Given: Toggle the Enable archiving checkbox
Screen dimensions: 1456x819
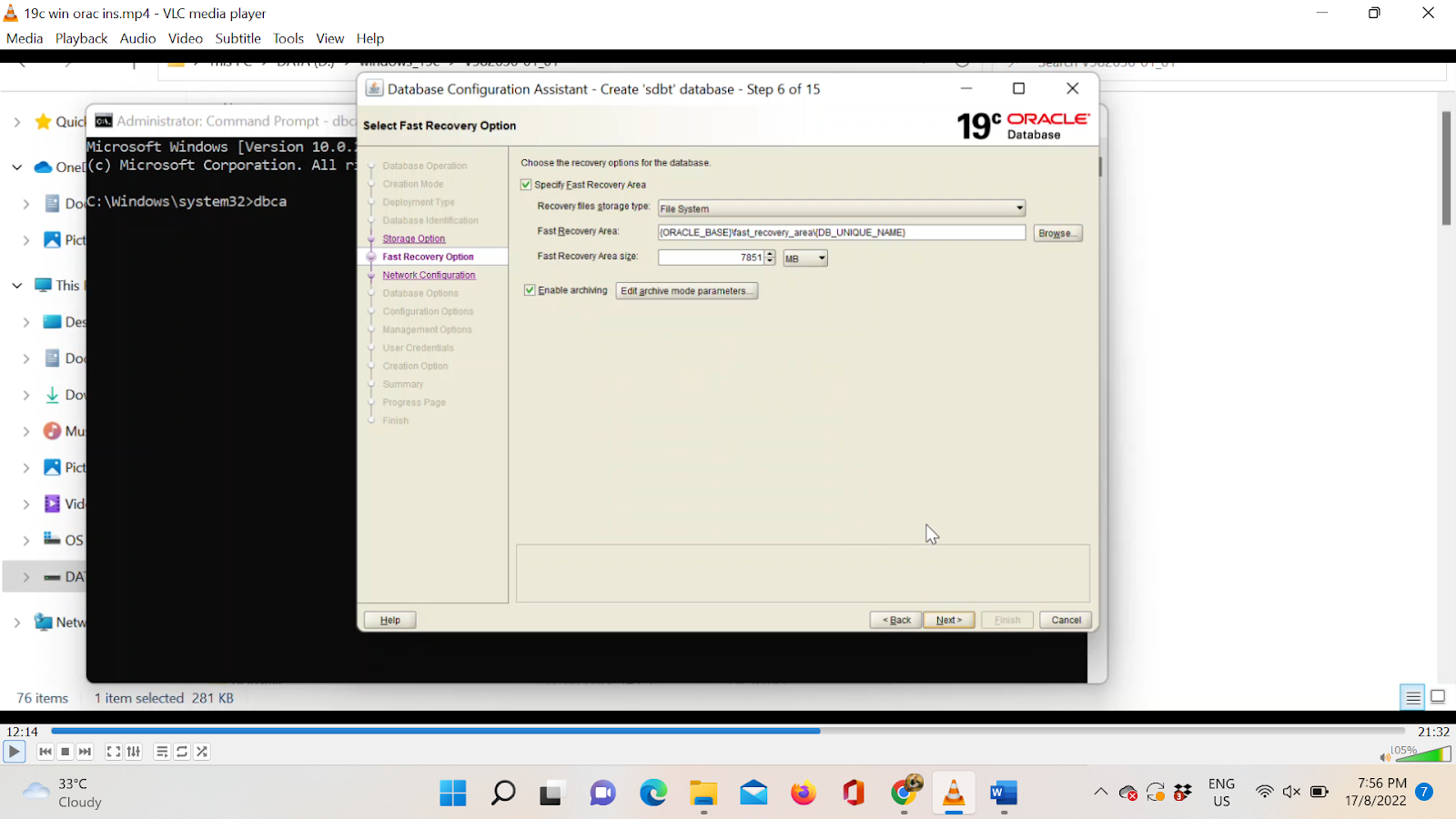Looking at the screenshot, I should tap(530, 290).
